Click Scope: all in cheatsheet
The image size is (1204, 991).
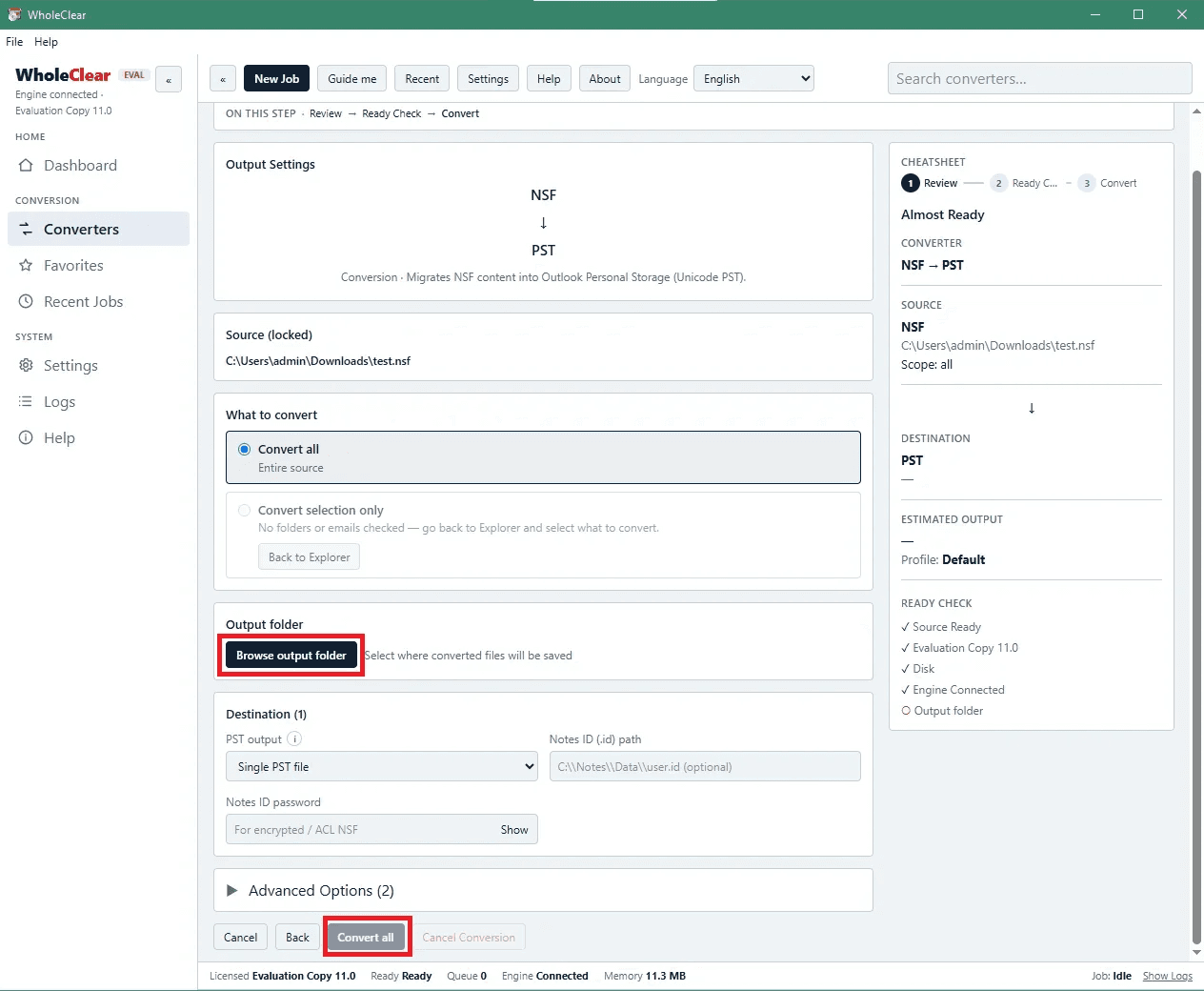point(927,365)
